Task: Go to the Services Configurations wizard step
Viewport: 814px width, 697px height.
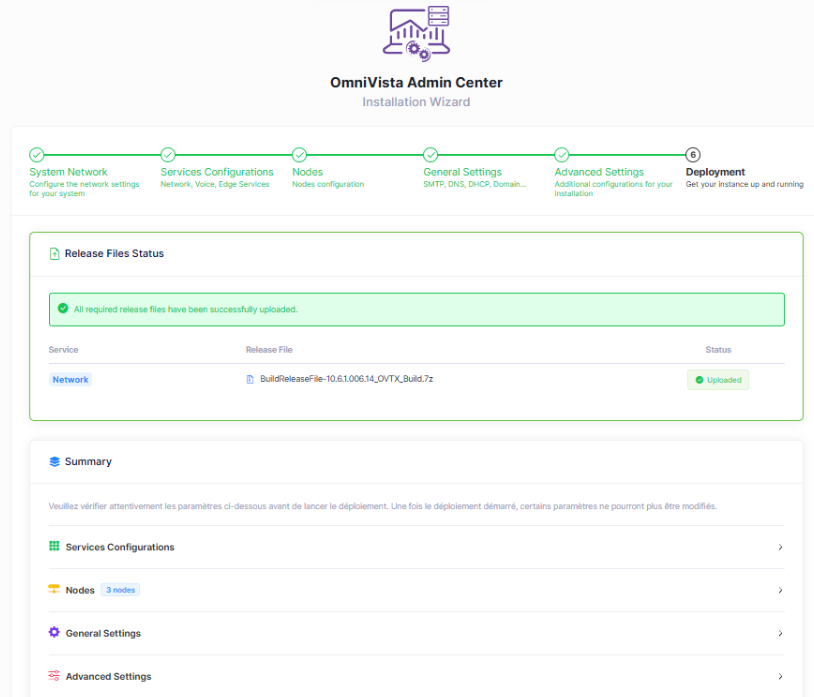Action: (x=216, y=172)
